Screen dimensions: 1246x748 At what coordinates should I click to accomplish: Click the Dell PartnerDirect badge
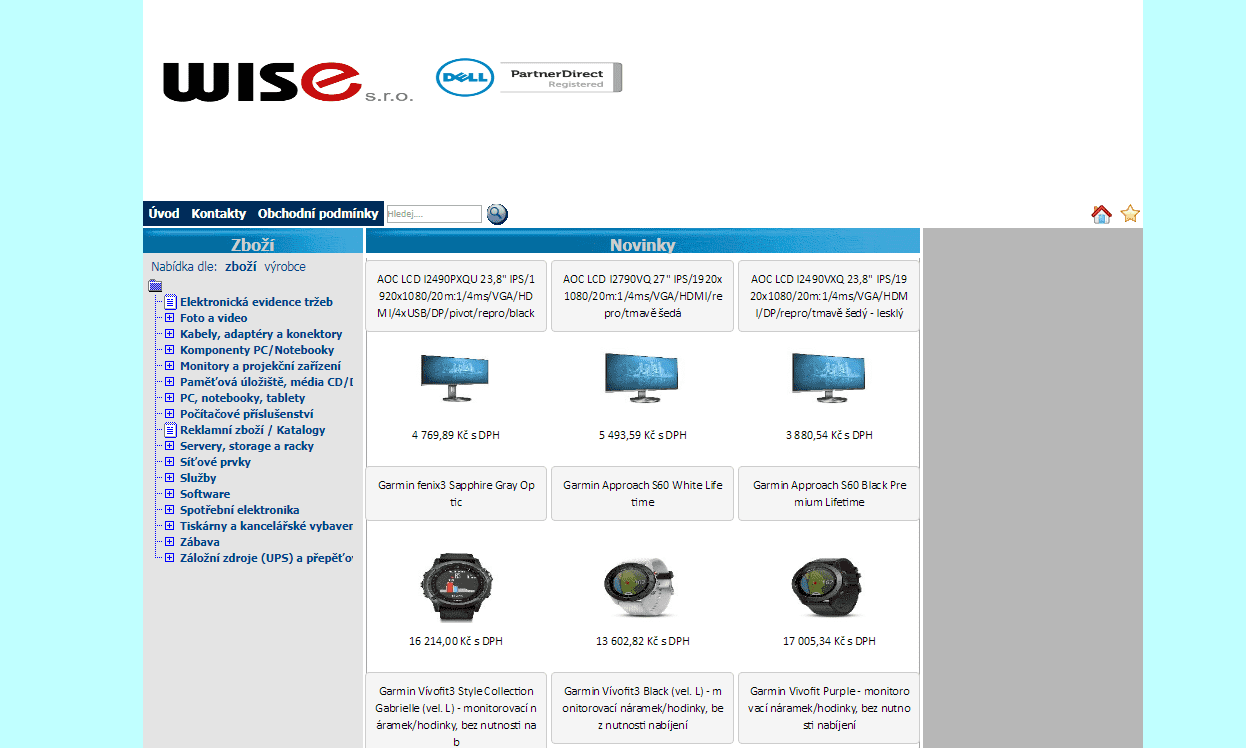[x=529, y=77]
